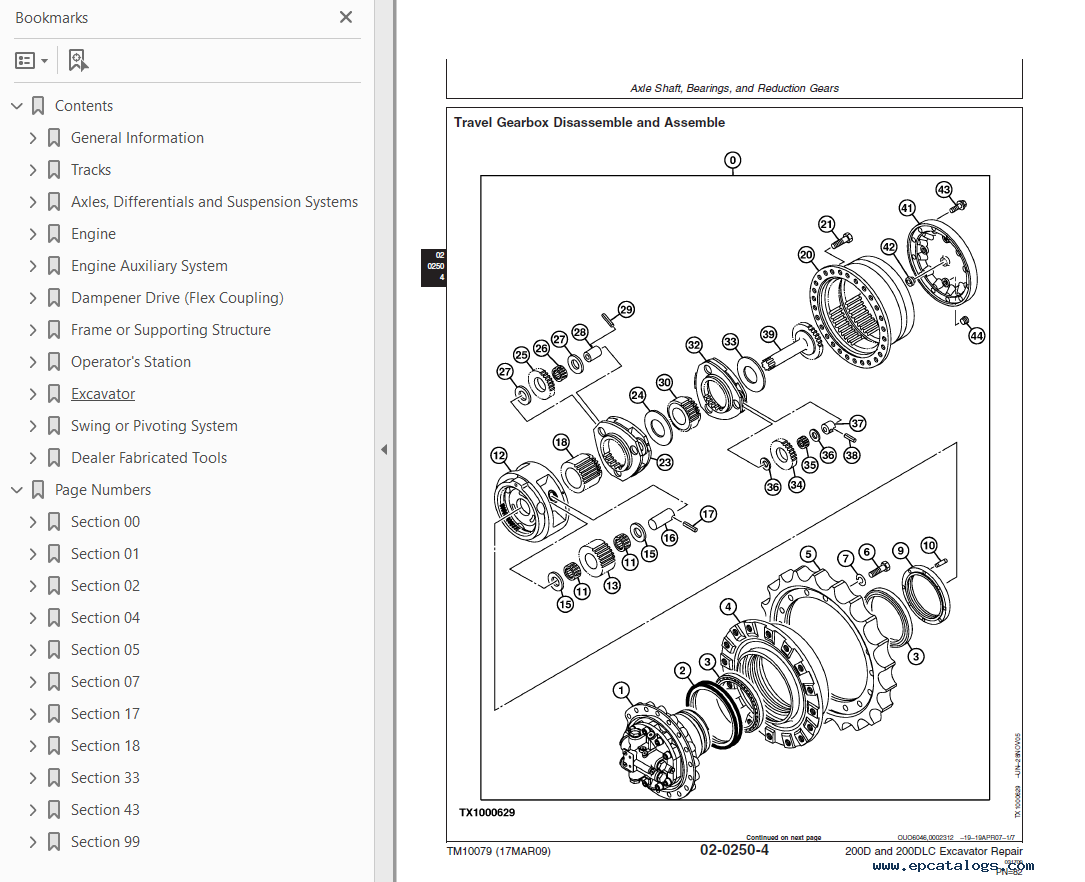Click the TX1000629 figure label
The height and width of the screenshot is (882, 1085).
point(487,812)
